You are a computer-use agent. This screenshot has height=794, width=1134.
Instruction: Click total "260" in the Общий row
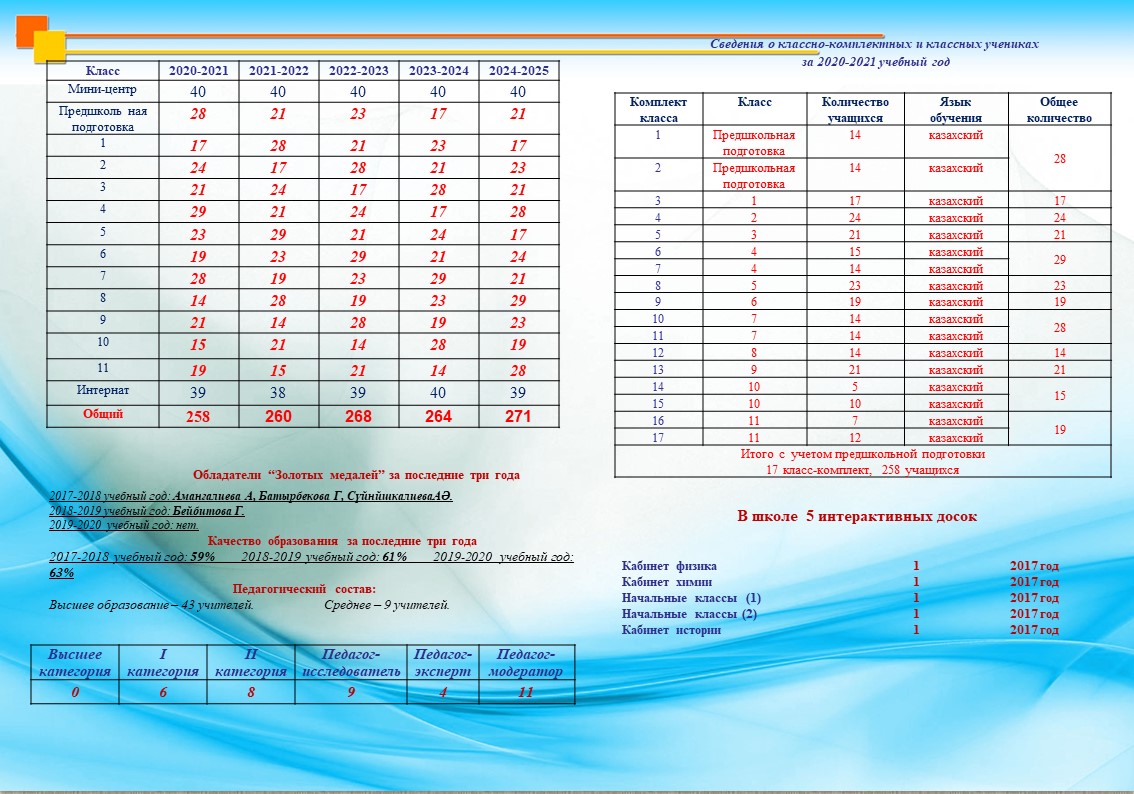click(278, 417)
